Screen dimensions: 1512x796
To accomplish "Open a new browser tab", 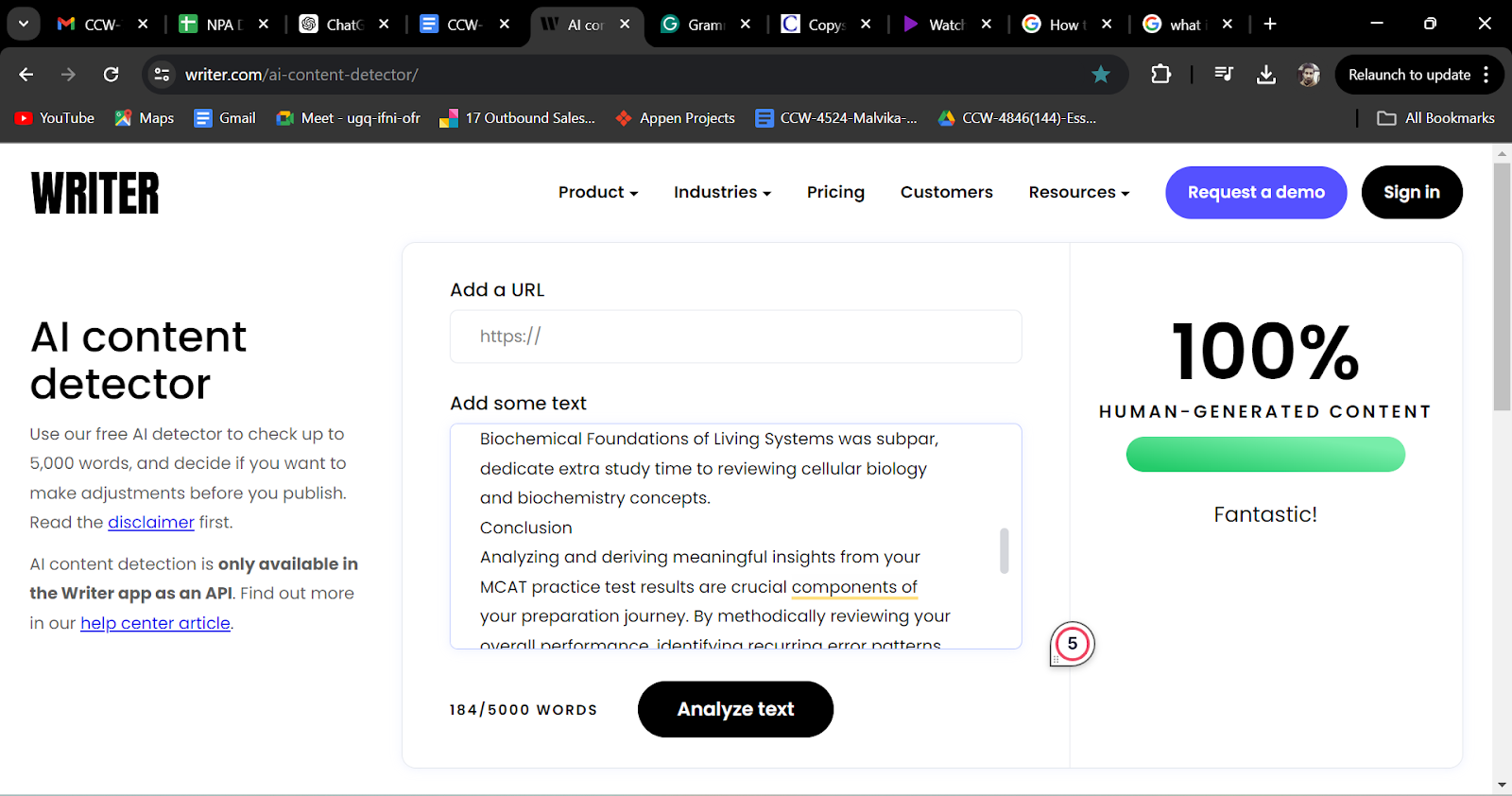I will point(1270,25).
